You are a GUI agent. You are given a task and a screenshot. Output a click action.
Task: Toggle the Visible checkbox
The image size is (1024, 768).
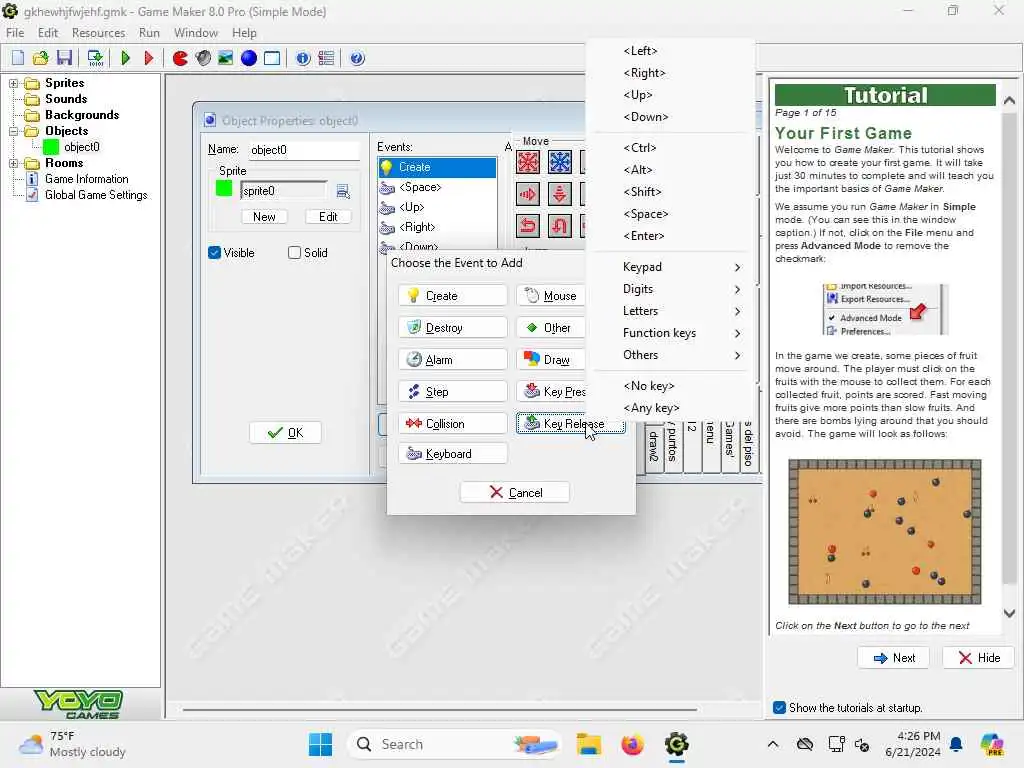tap(214, 253)
